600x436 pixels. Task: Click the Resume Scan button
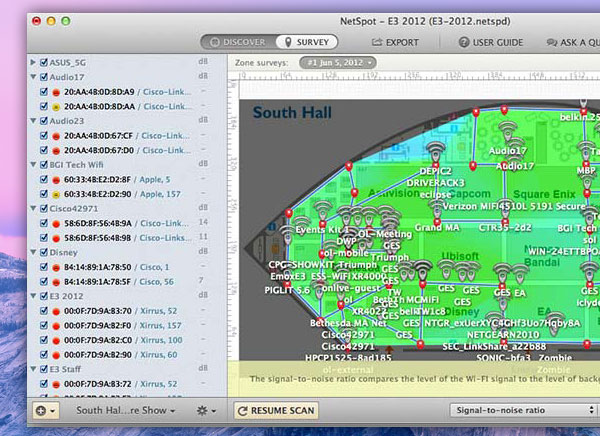[276, 411]
